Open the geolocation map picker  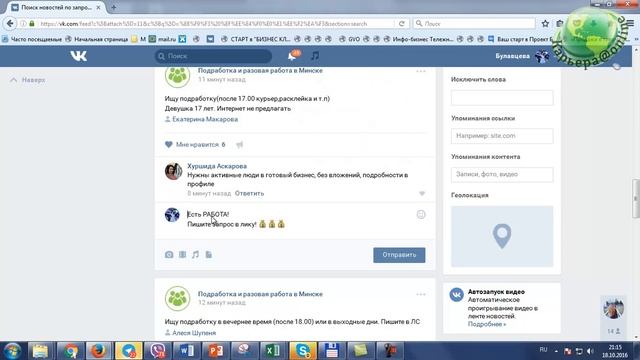point(502,236)
